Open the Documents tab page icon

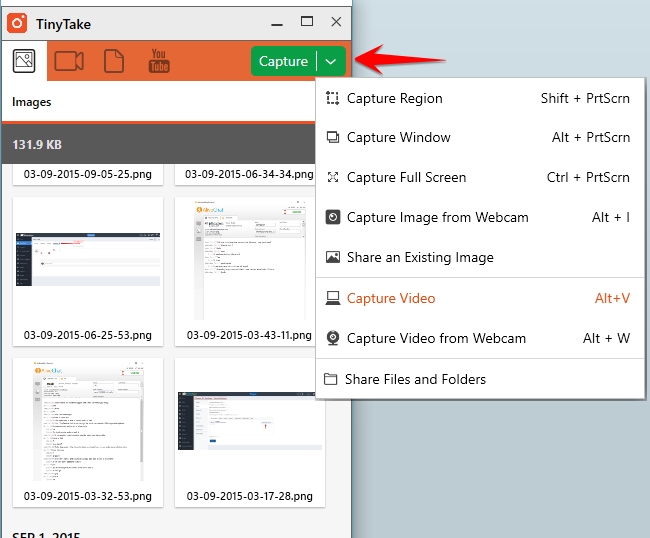(x=114, y=61)
